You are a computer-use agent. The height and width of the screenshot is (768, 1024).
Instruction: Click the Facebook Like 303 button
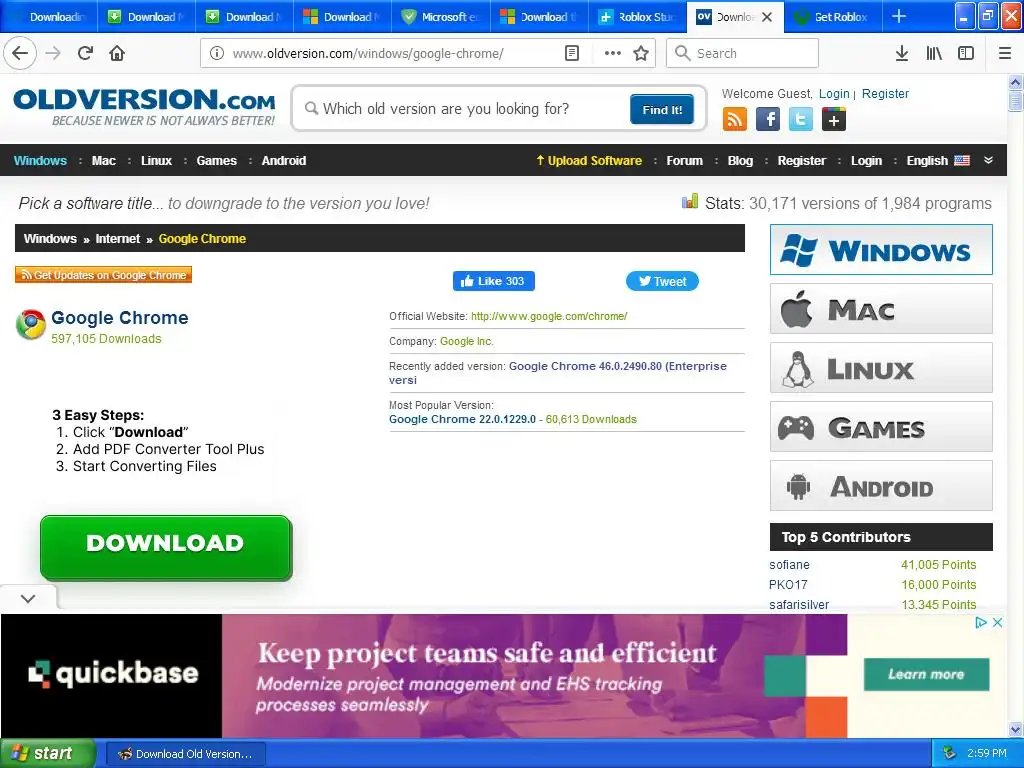pyautogui.click(x=494, y=281)
